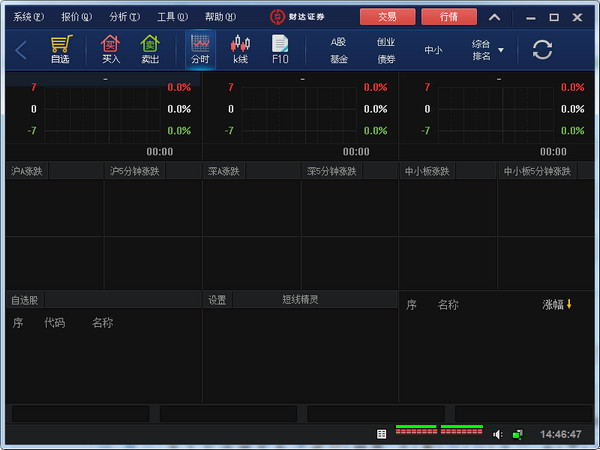Toggle 涨幅 column sort order arrow
This screenshot has height=450, width=600.
point(569,304)
